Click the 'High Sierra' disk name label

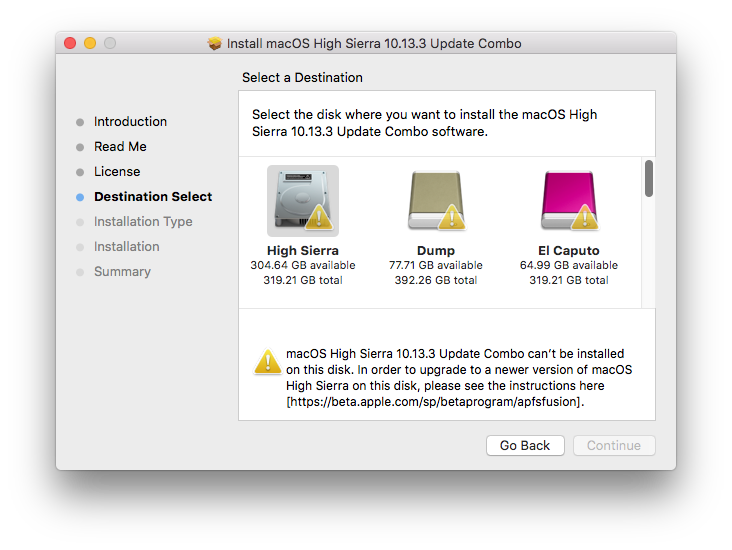pos(303,251)
